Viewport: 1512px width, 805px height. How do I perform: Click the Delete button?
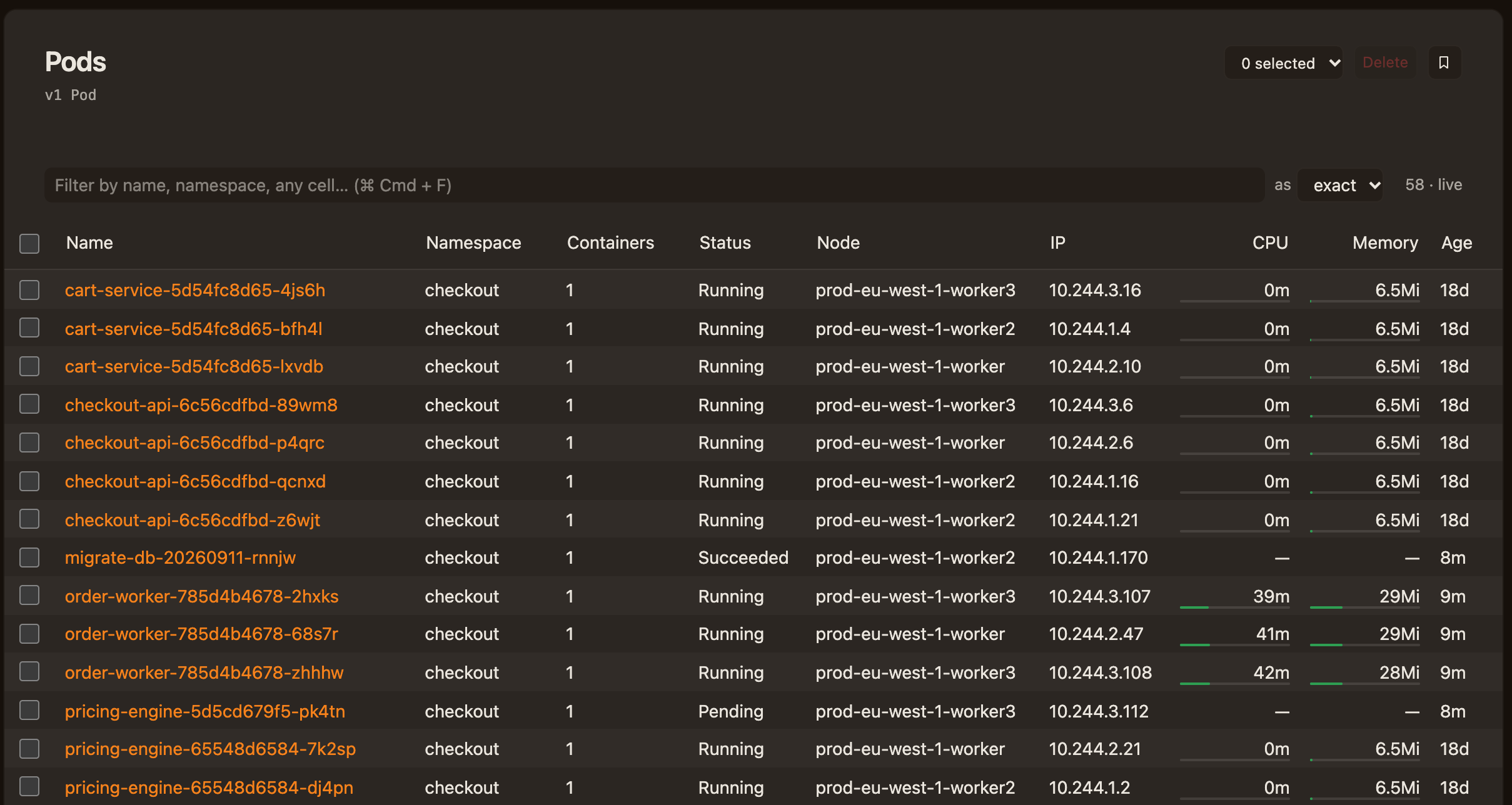(1385, 62)
